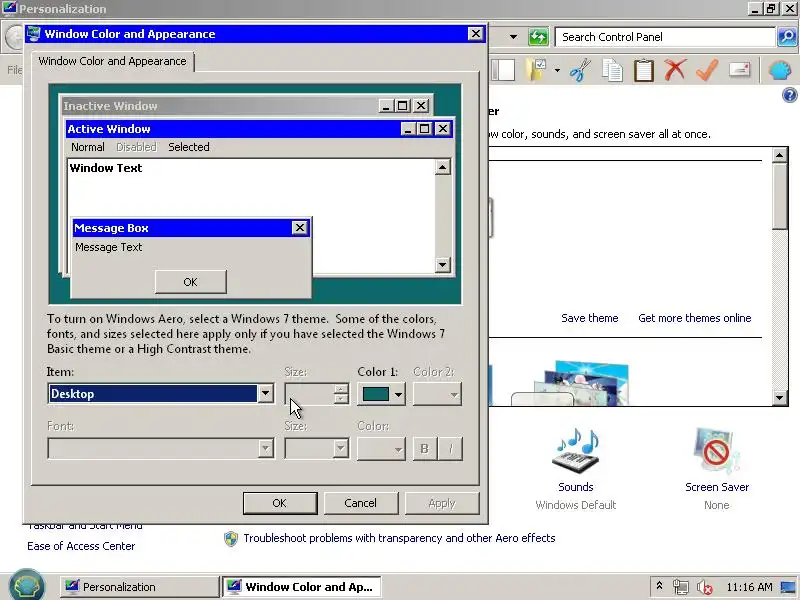The height and width of the screenshot is (600, 800).
Task: Click the teal Color 1 swatch
Action: coord(376,394)
